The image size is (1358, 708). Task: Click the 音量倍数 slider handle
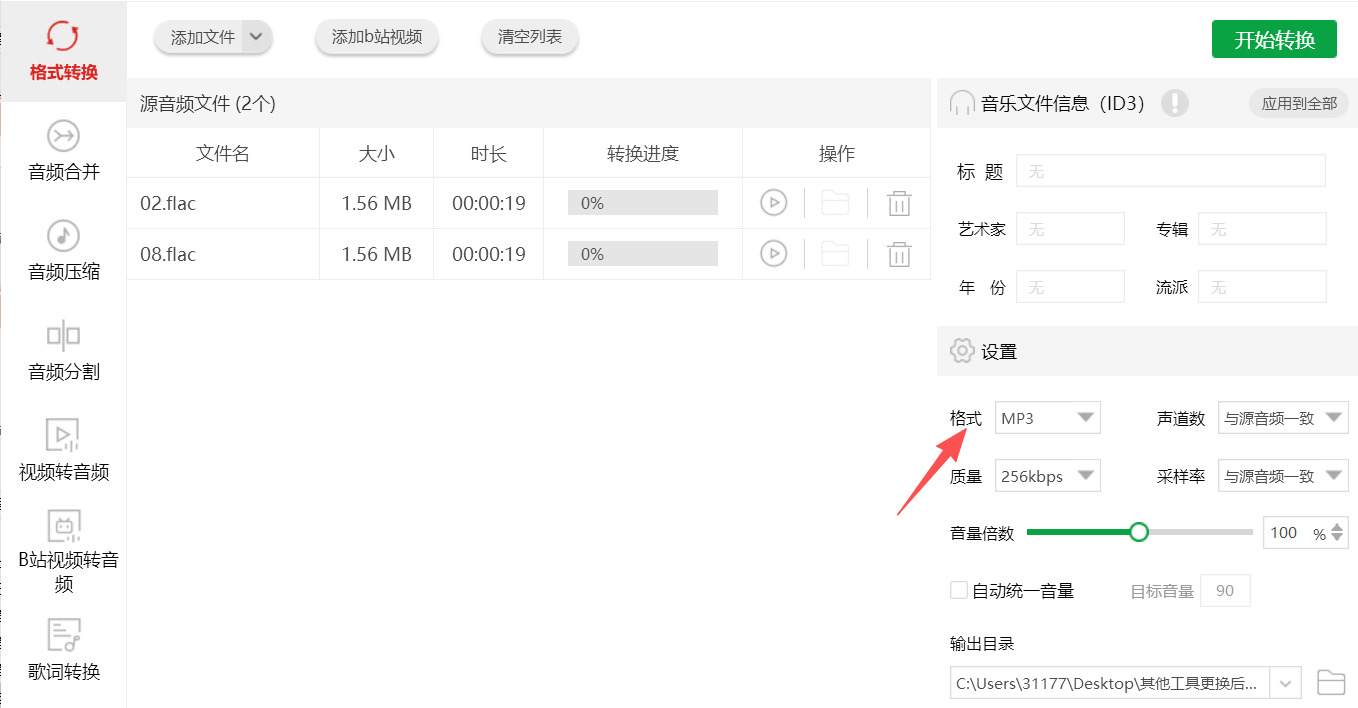tap(1138, 532)
